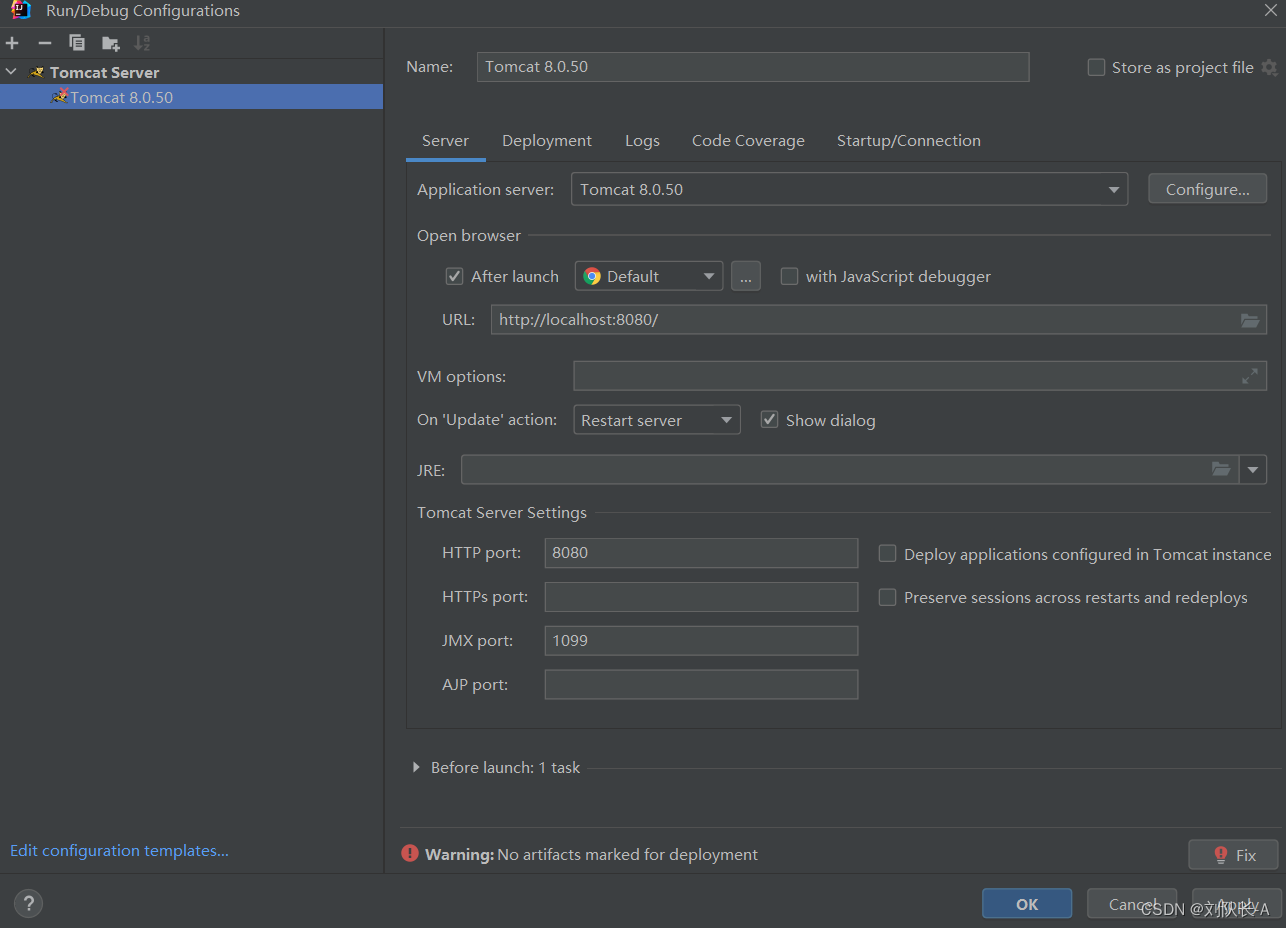Switch to the Startup/Connection tab
This screenshot has width=1286, height=928.
(x=908, y=140)
